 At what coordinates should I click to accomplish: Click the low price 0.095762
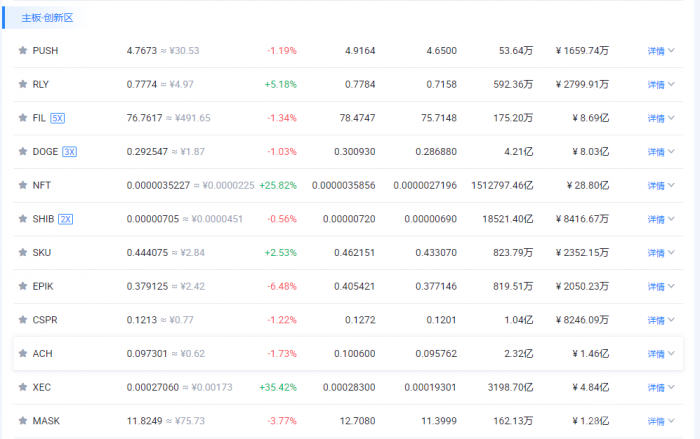pyautogui.click(x=436, y=353)
